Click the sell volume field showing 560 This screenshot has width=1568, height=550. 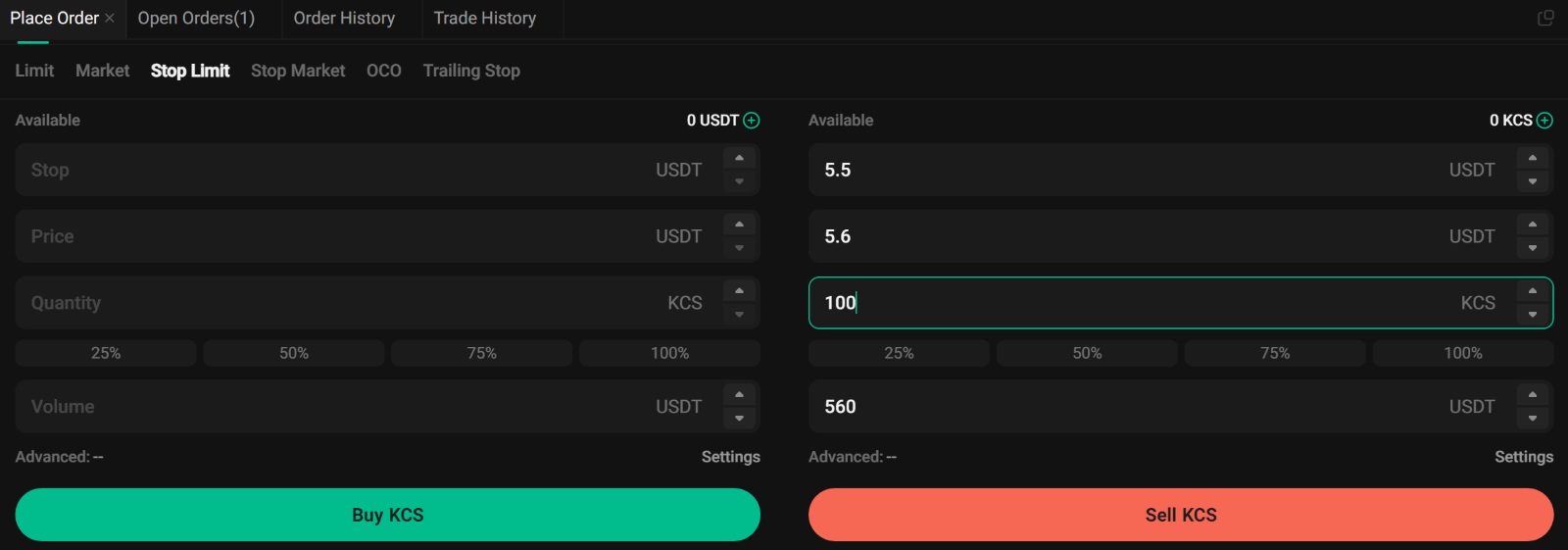click(x=1181, y=407)
